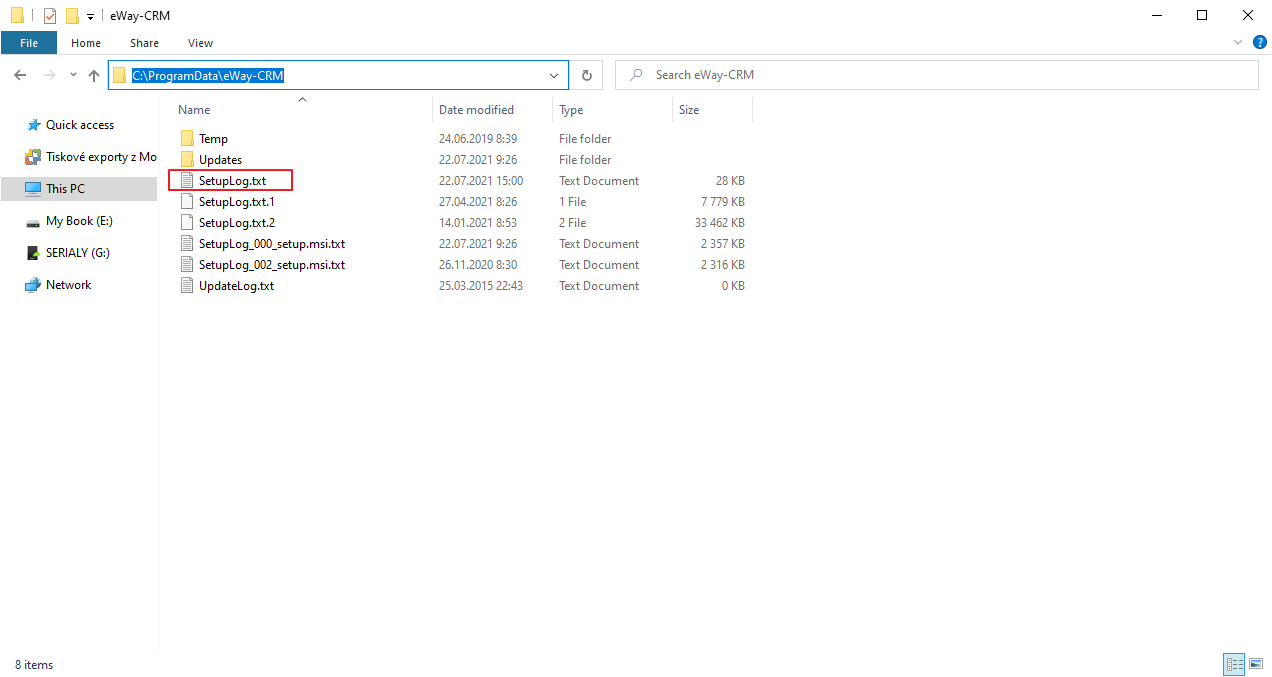Switch to Details view layout icon
Viewport: 1272px width, 677px height.
tap(1234, 664)
